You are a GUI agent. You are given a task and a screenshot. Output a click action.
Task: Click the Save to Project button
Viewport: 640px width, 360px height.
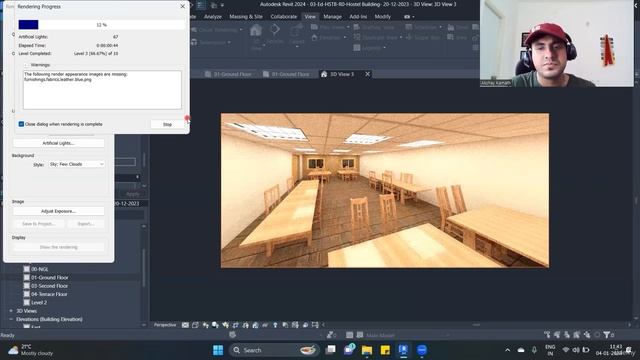pos(38,224)
